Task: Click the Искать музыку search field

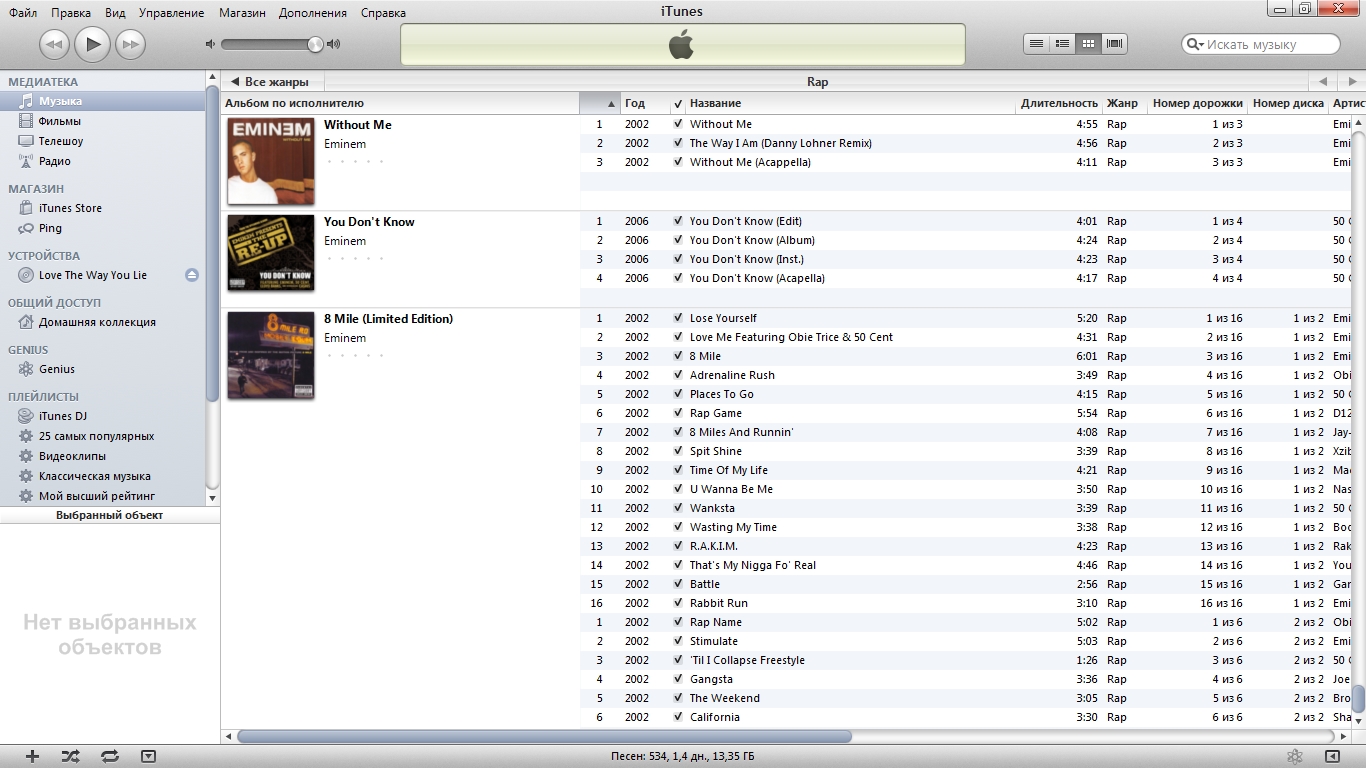Action: [1261, 44]
